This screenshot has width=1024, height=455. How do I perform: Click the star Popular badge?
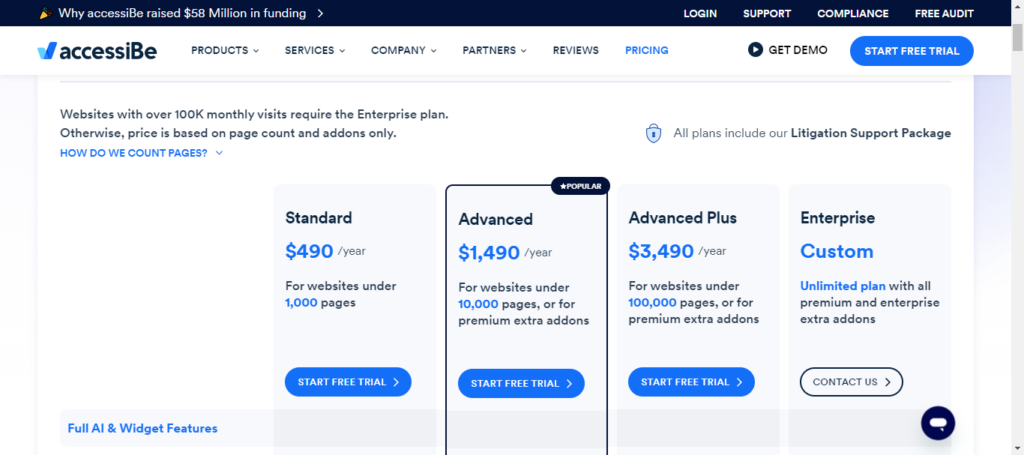tap(580, 186)
